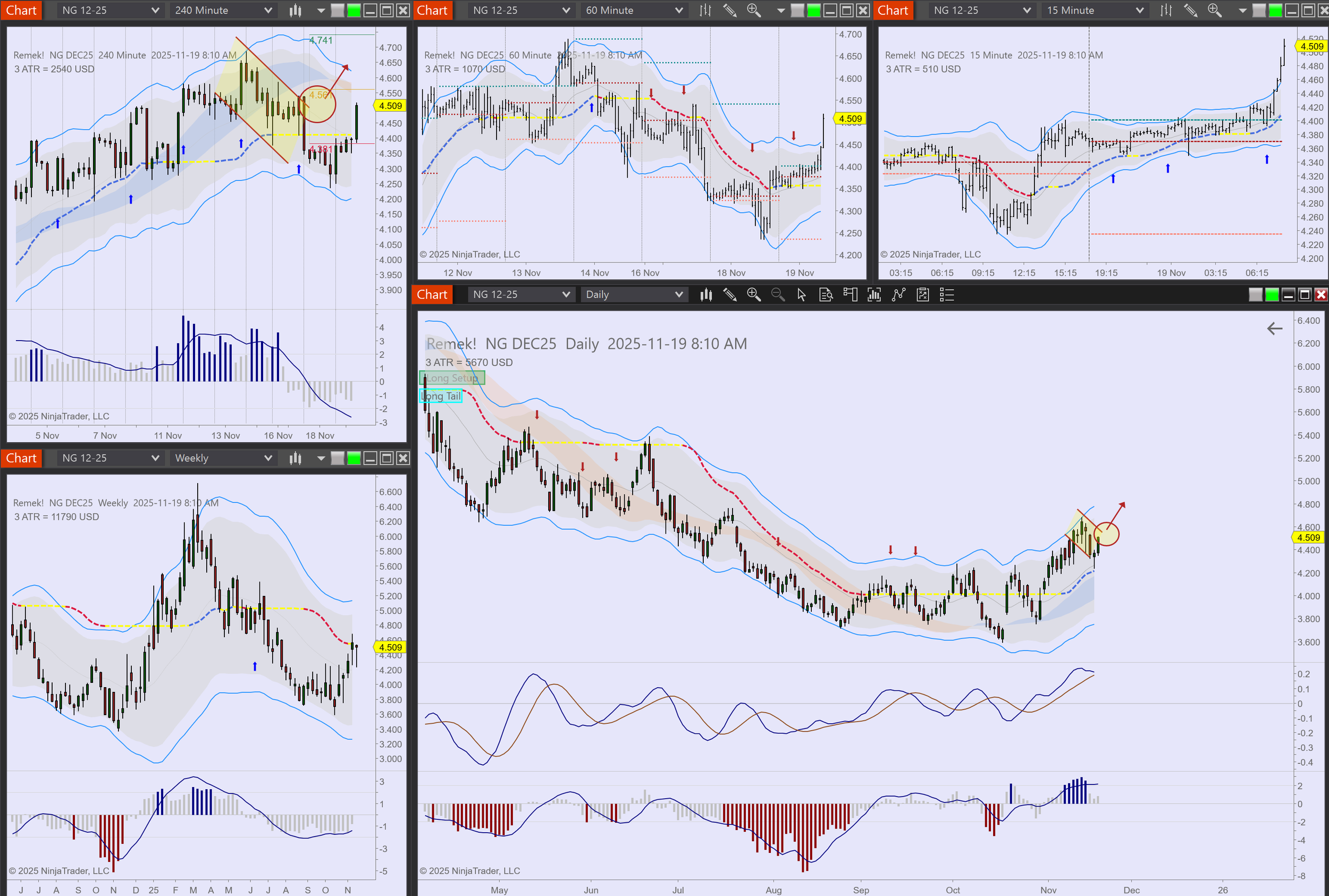Viewport: 1329px width, 896px height.
Task: Open bar type selector in Daily chart
Action: click(706, 295)
